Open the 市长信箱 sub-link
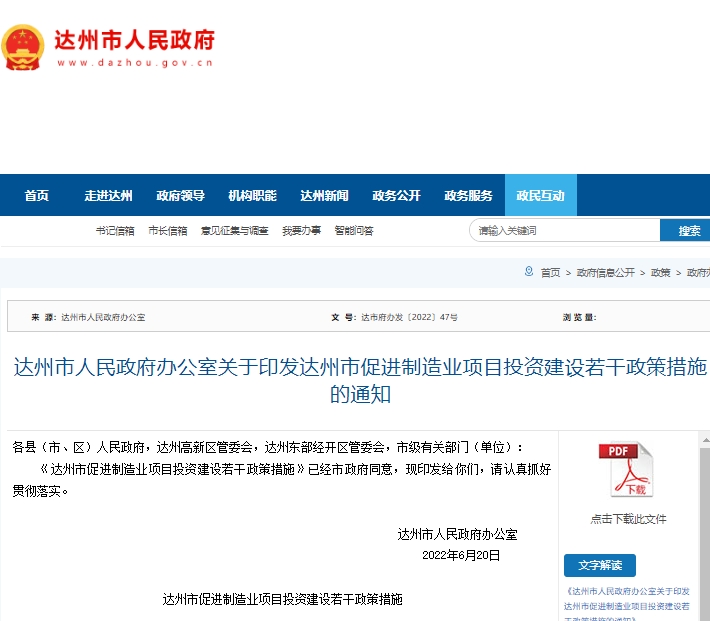Screen dimensions: 710x621 click(x=167, y=231)
